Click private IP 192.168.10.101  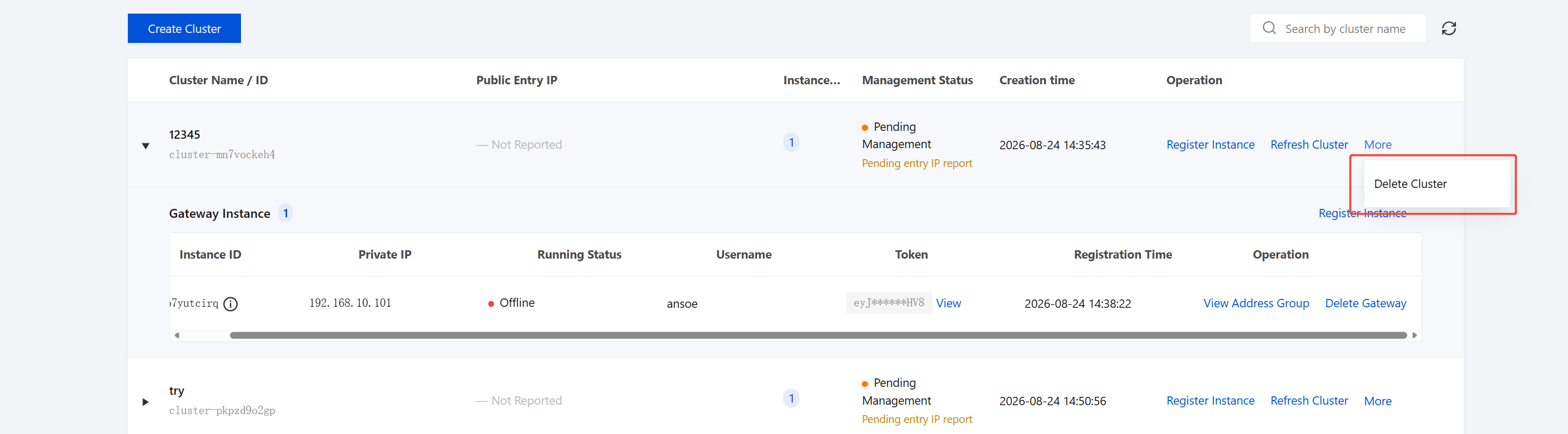click(350, 303)
